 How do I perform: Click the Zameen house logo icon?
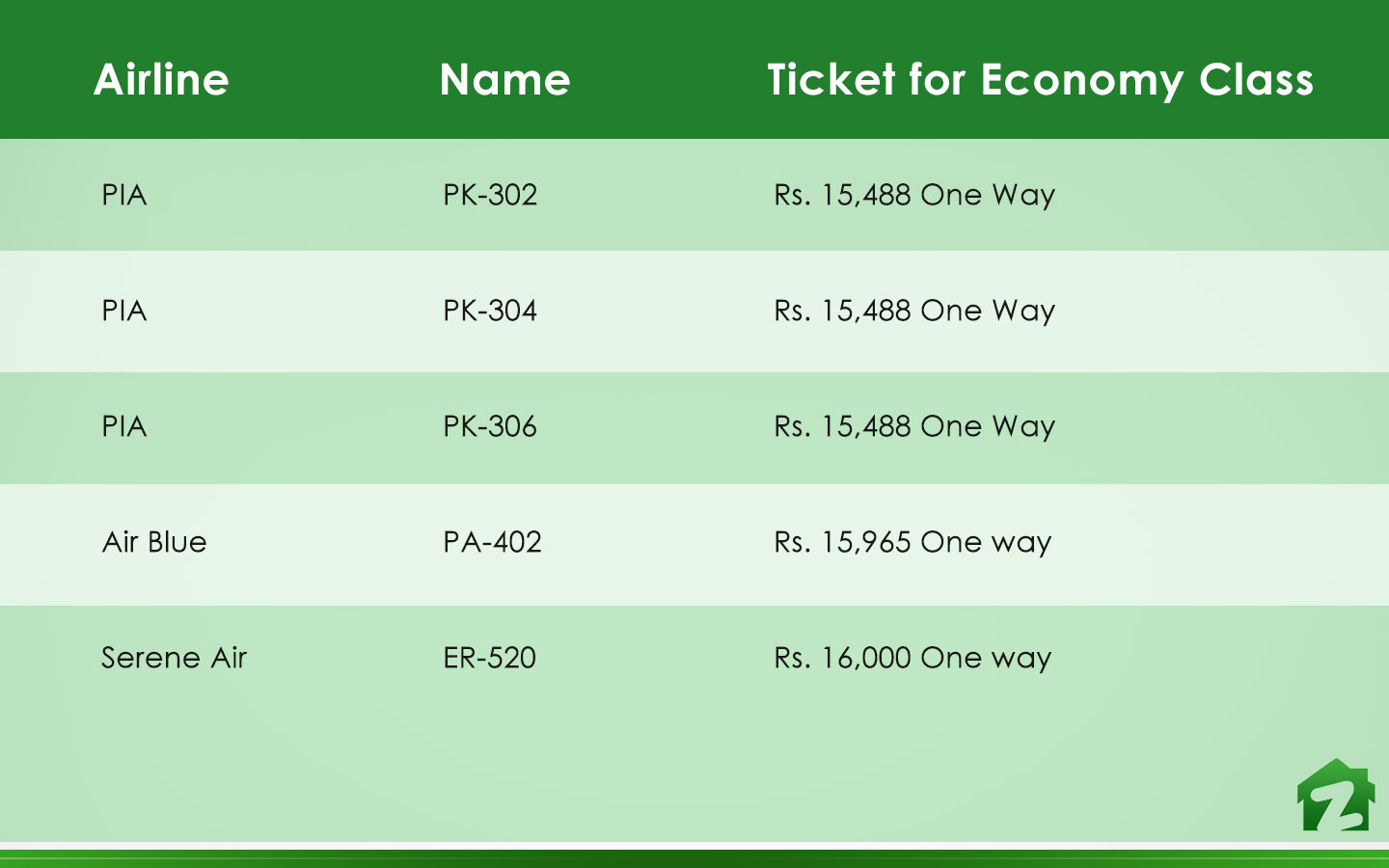click(x=1336, y=796)
